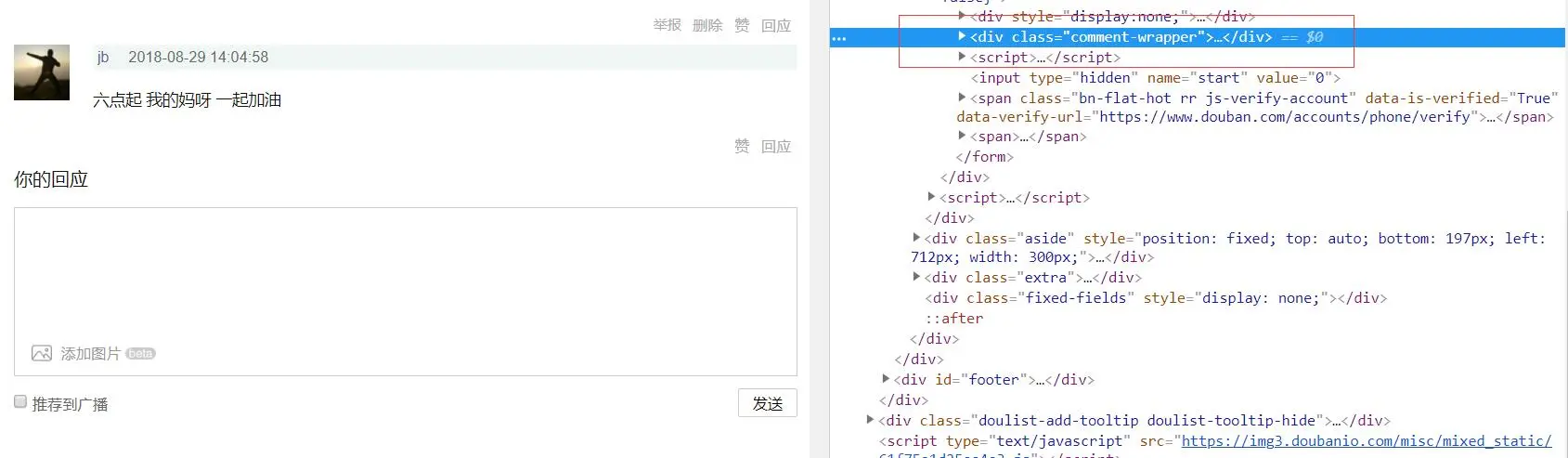Click the 举报 report link
Viewport: 1568px width, 458px height.
(x=667, y=25)
